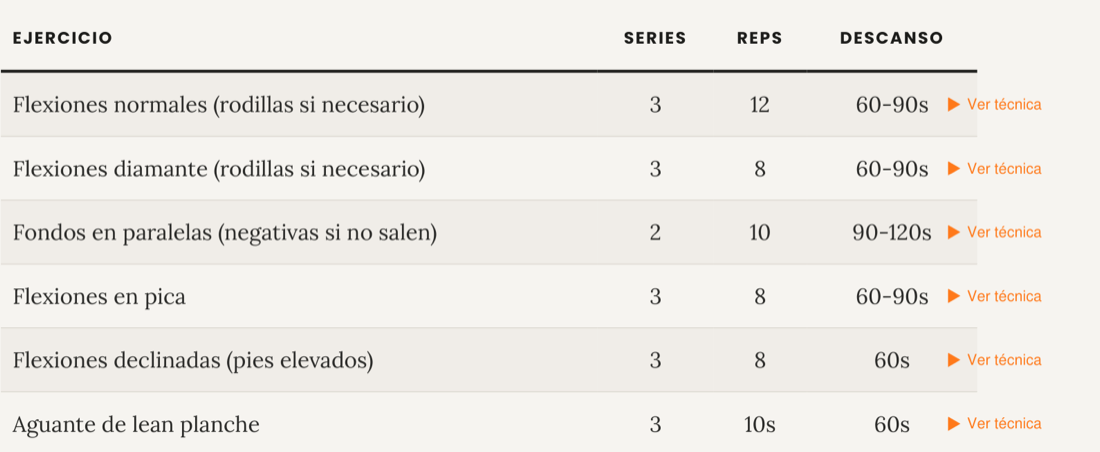The height and width of the screenshot is (452, 1100).
Task: Click play triangle for Flexiones declinadas
Action: click(953, 360)
